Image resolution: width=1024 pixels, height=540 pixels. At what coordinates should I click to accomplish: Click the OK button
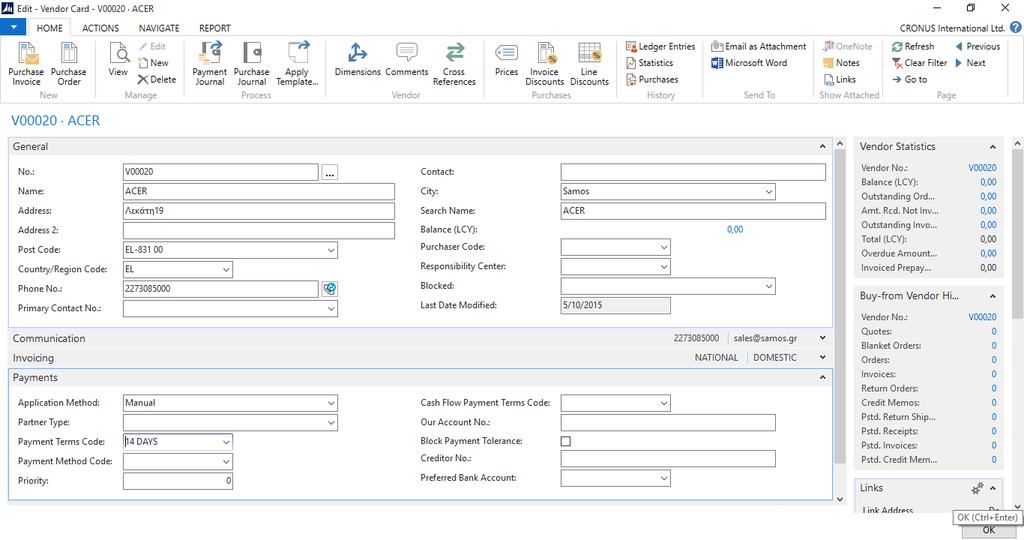click(x=989, y=530)
